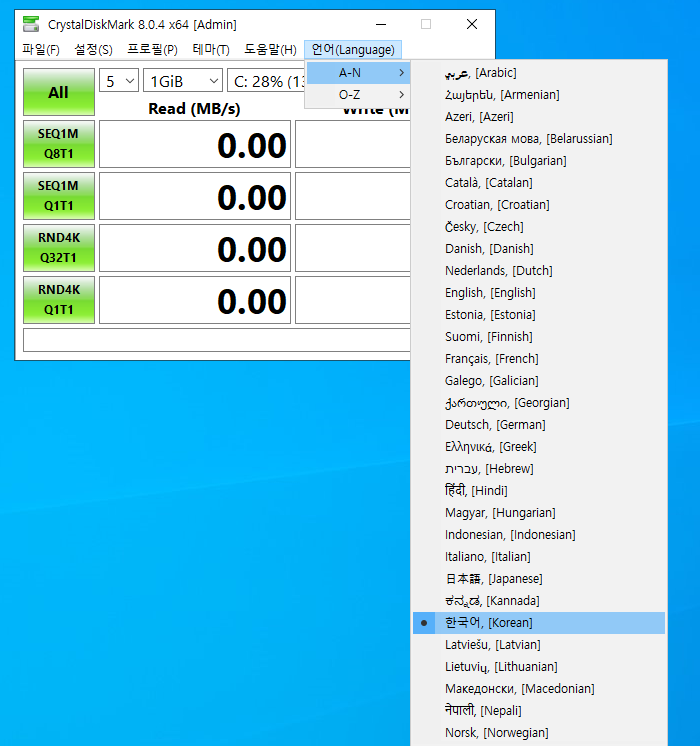
Task: Open the 설정(S) menu
Action: click(93, 49)
